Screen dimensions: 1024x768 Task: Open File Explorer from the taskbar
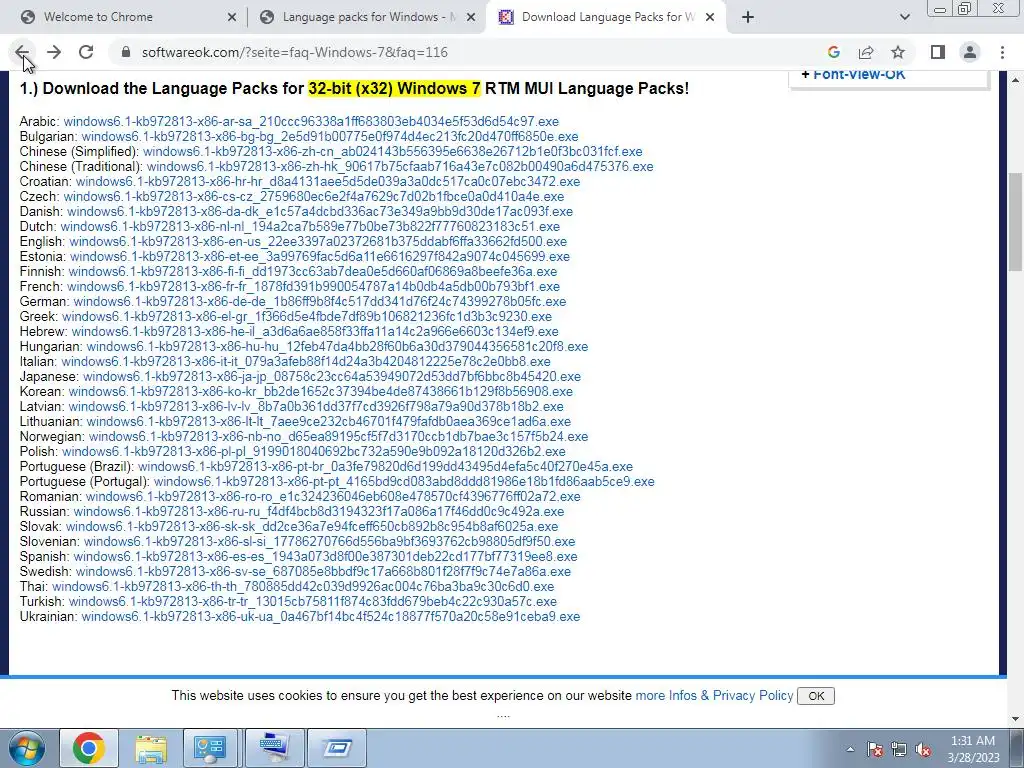click(x=151, y=748)
